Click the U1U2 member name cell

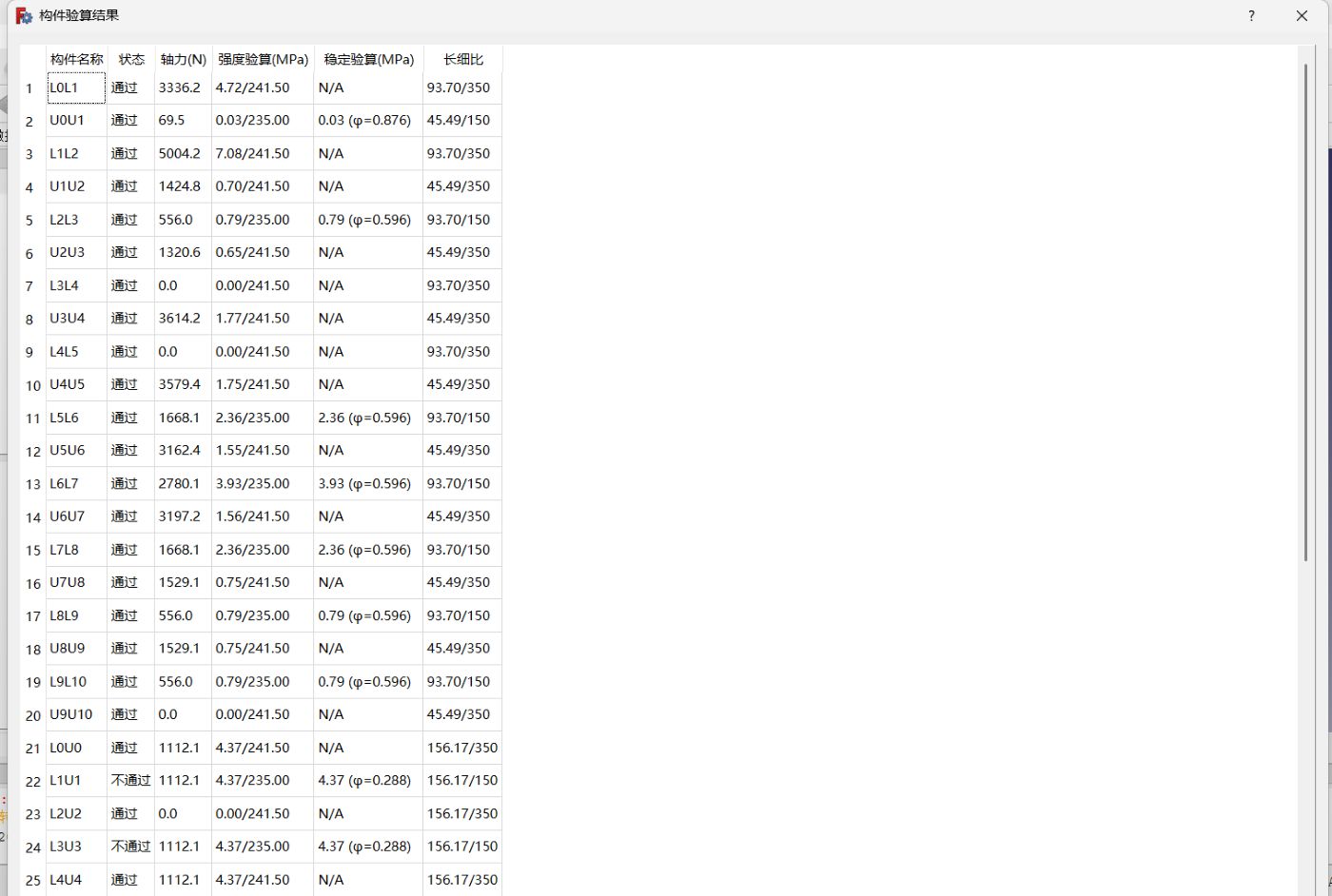[77, 186]
